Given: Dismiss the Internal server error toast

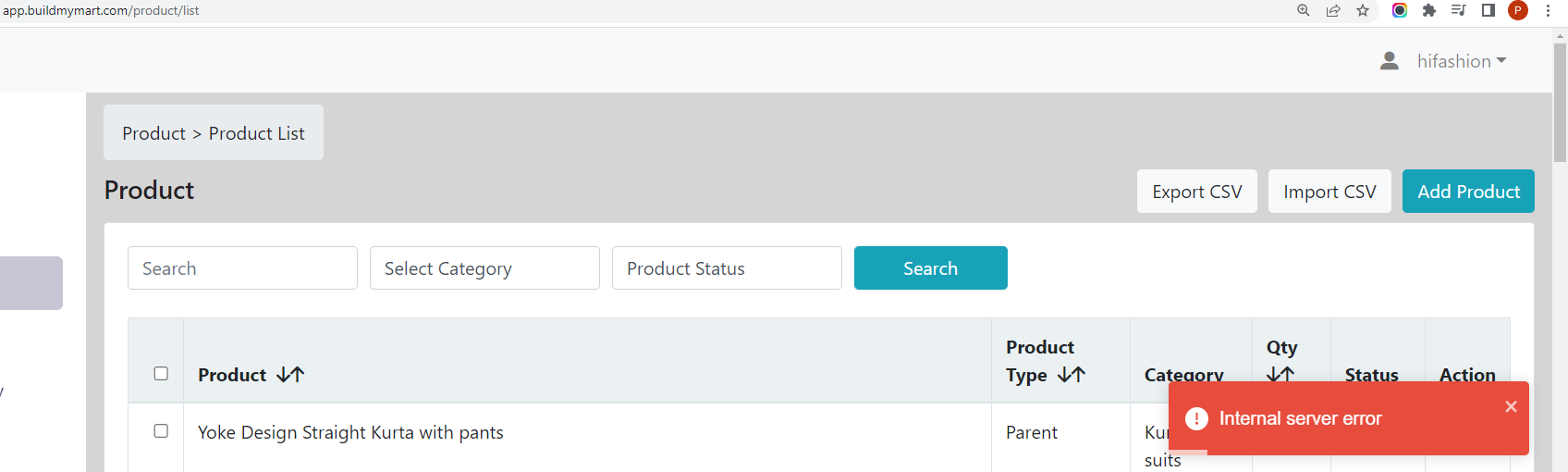Looking at the screenshot, I should [x=1511, y=406].
